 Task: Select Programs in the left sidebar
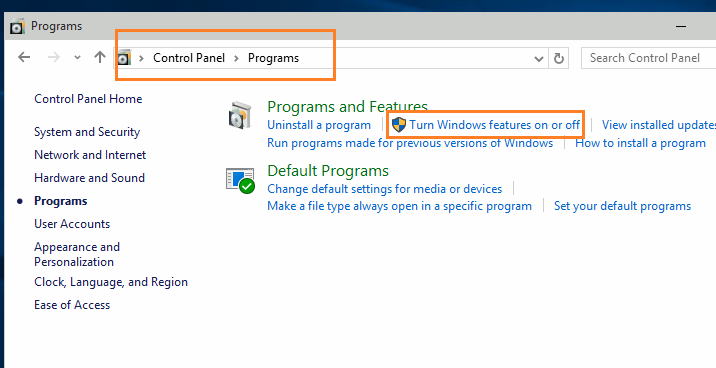61,201
